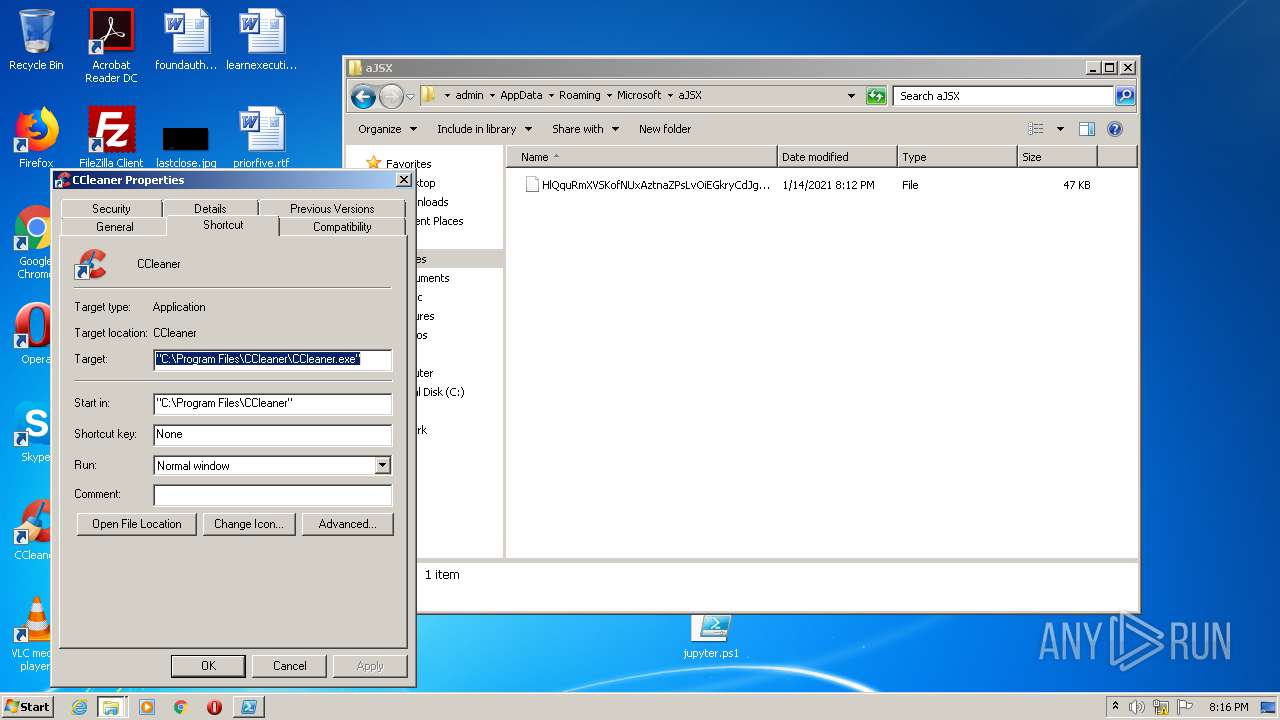Open the volume control tray icon
The width and height of the screenshot is (1280, 720).
click(x=1137, y=707)
